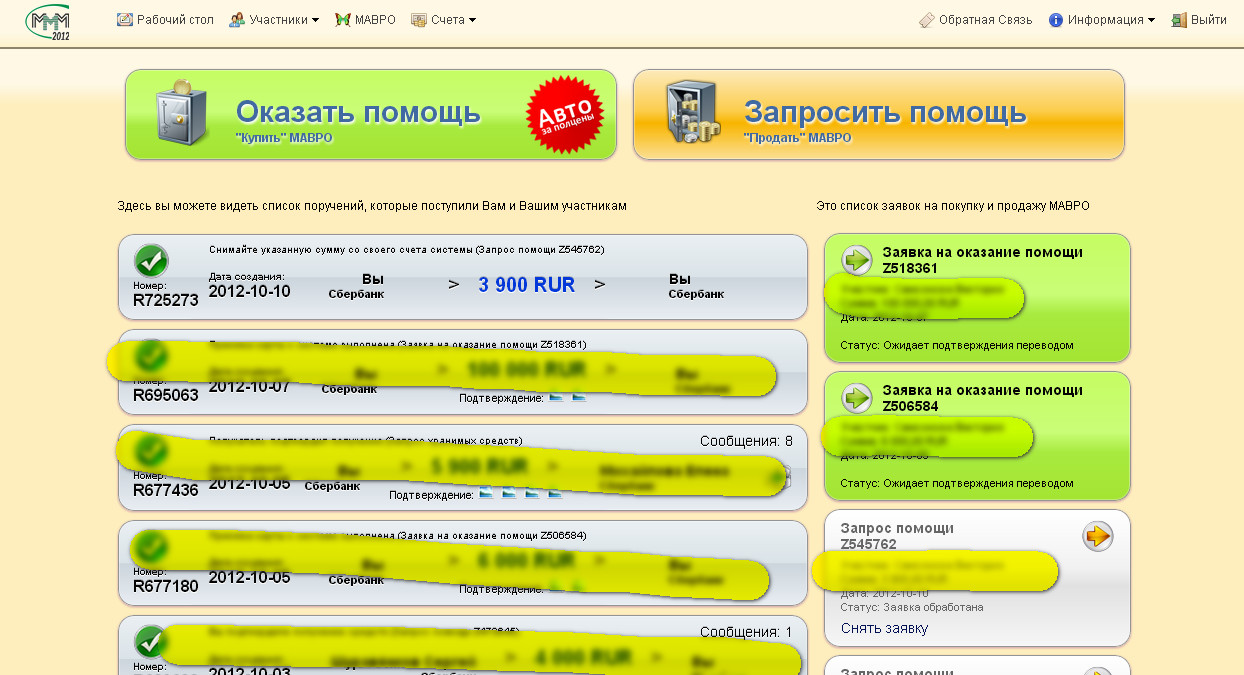Click the Снять заявку link
This screenshot has width=1244, height=675.
(x=884, y=628)
